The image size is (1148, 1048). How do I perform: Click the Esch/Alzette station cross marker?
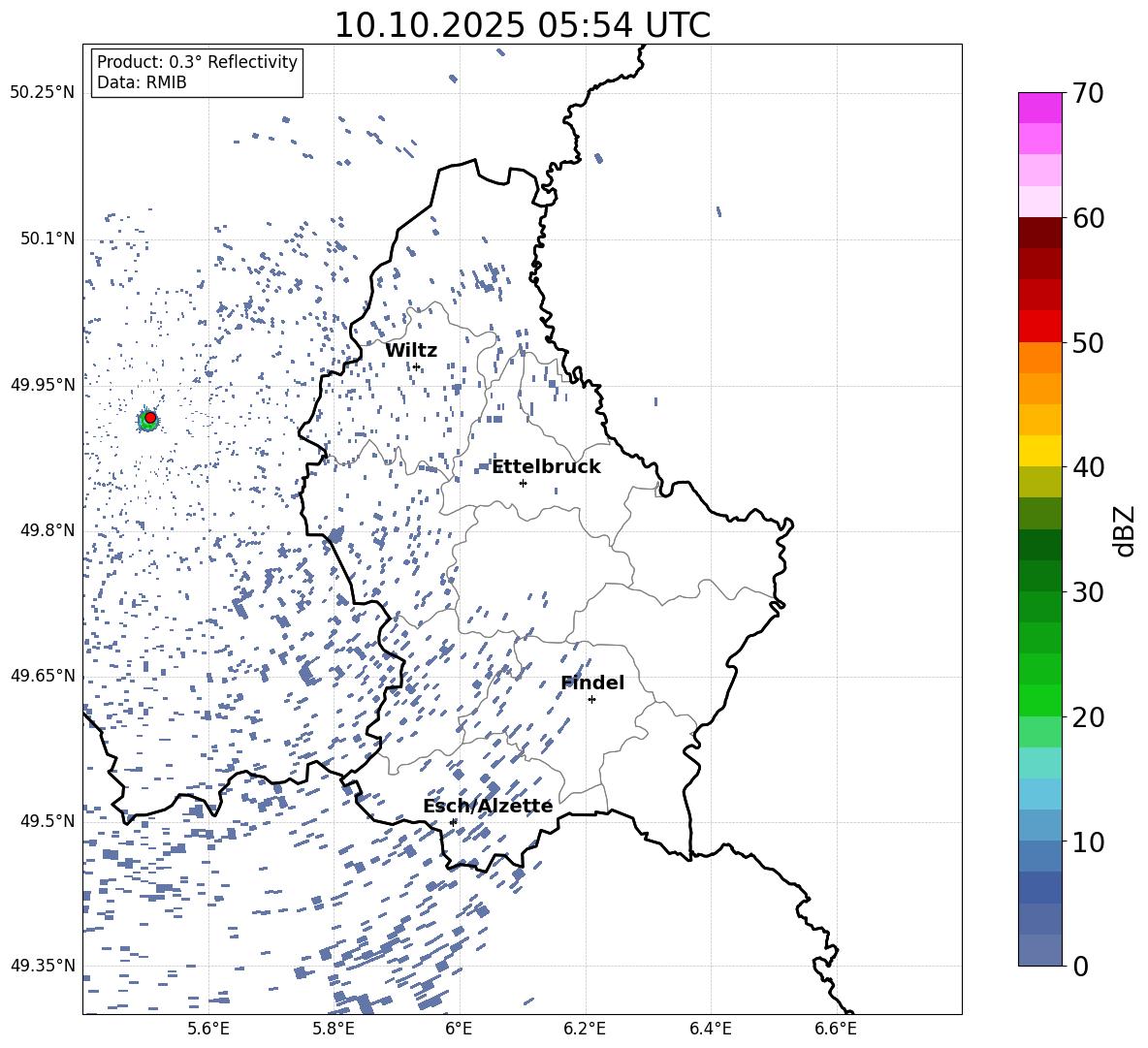point(453,822)
